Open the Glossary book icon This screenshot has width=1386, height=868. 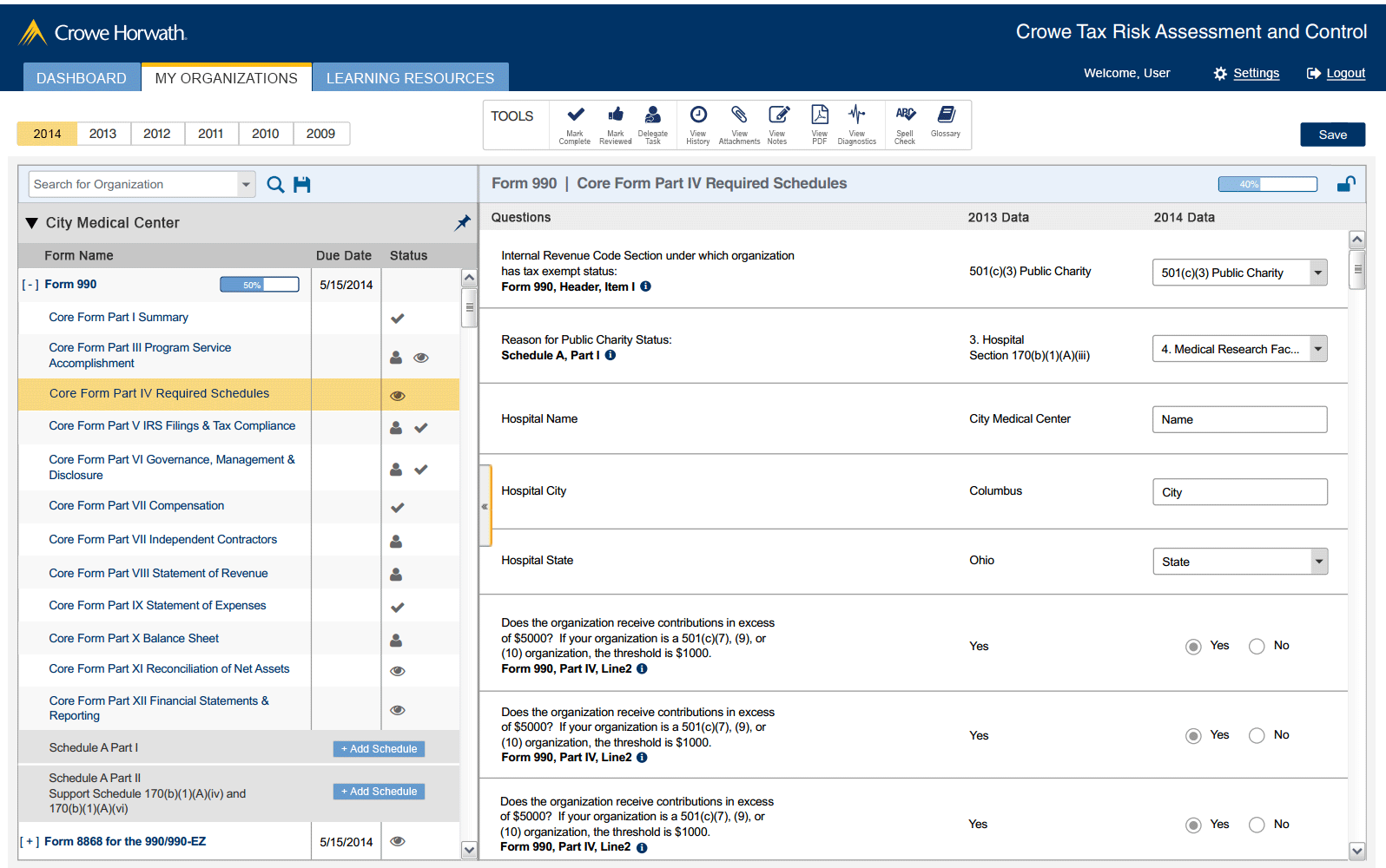point(946,122)
